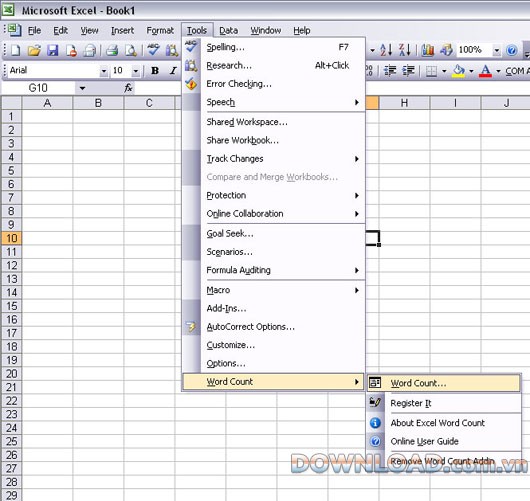Viewport: 530px width, 501px height.
Task: Open the Window menu
Action: (x=266, y=30)
